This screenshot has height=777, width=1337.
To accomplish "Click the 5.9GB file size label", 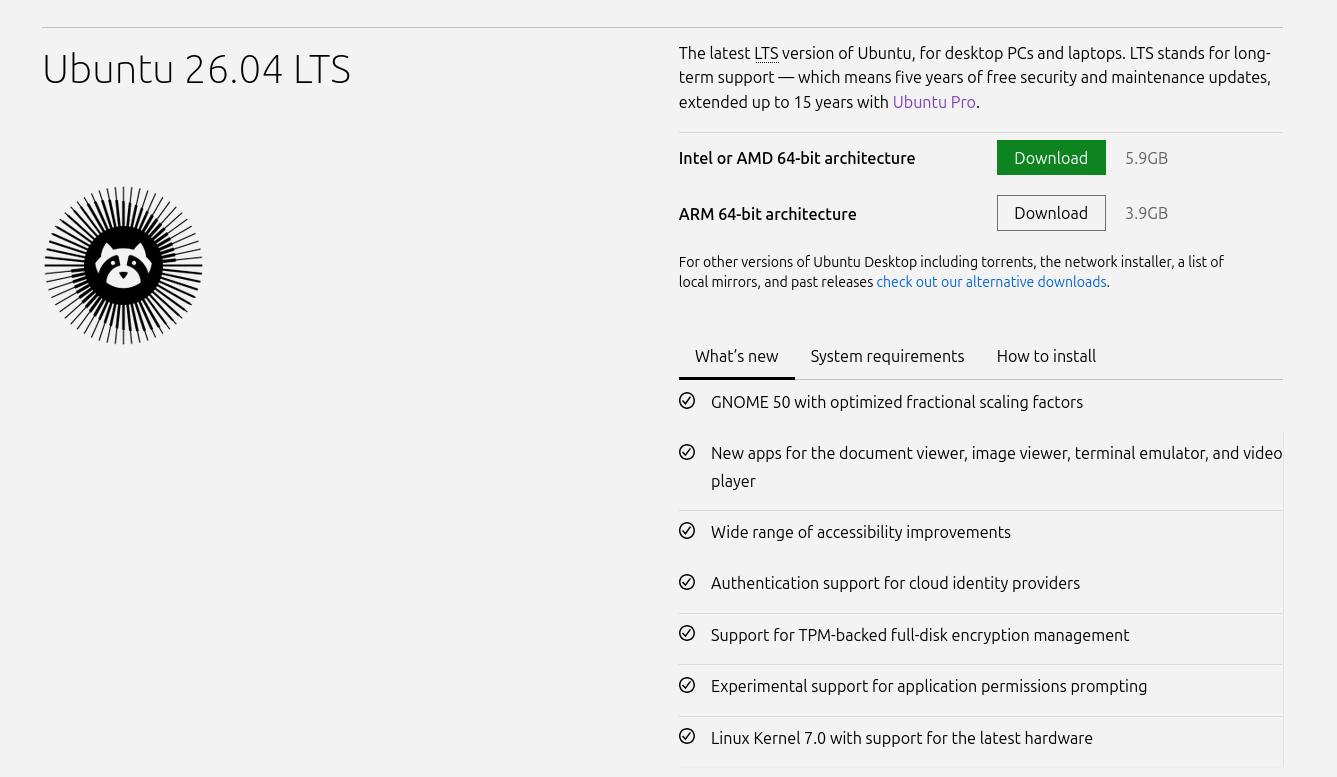I will [x=1146, y=157].
